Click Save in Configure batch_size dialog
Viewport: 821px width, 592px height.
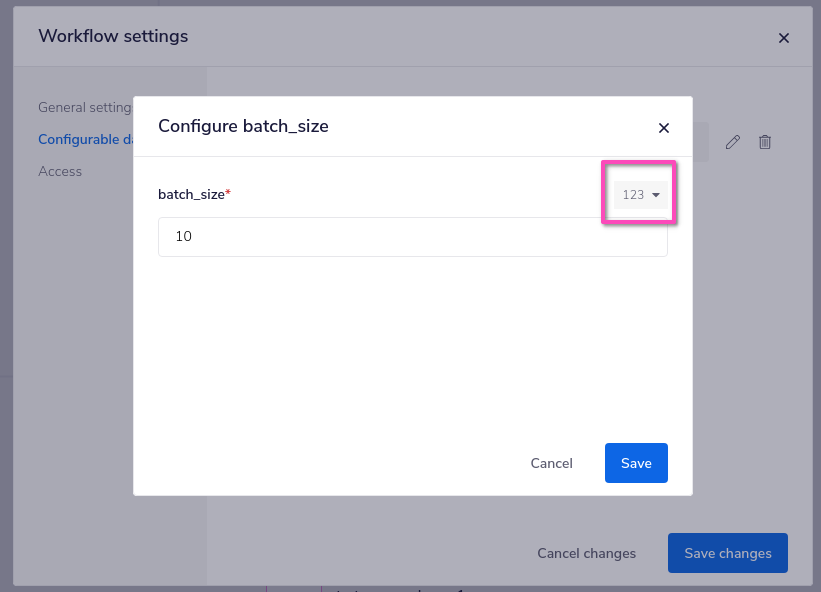coord(636,463)
